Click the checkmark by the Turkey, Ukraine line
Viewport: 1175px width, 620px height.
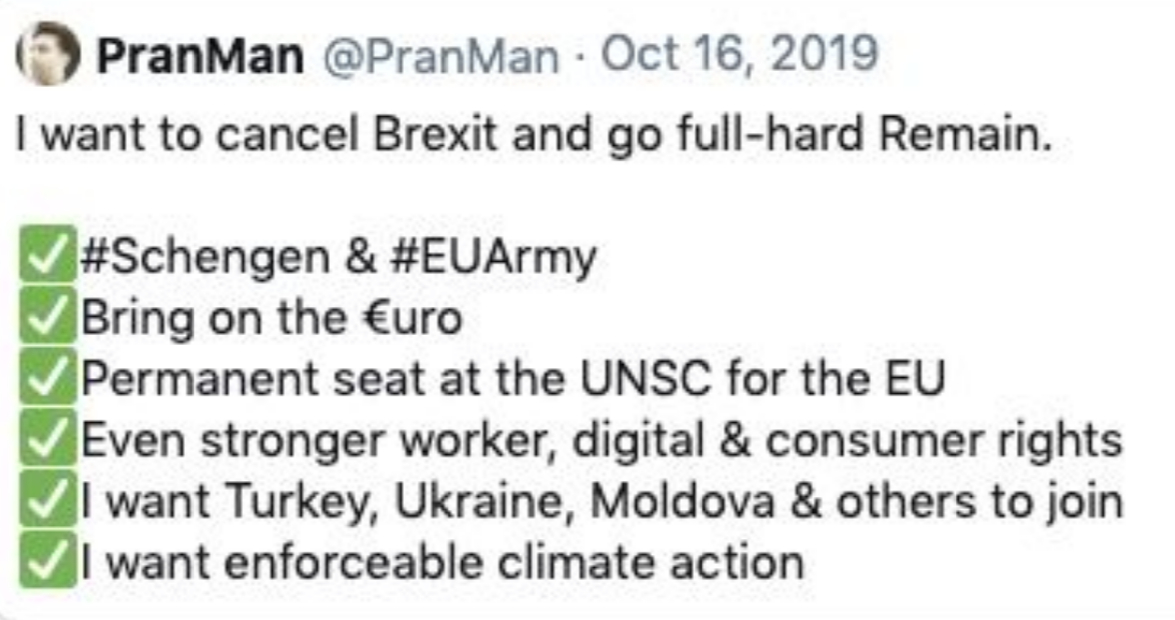point(49,501)
